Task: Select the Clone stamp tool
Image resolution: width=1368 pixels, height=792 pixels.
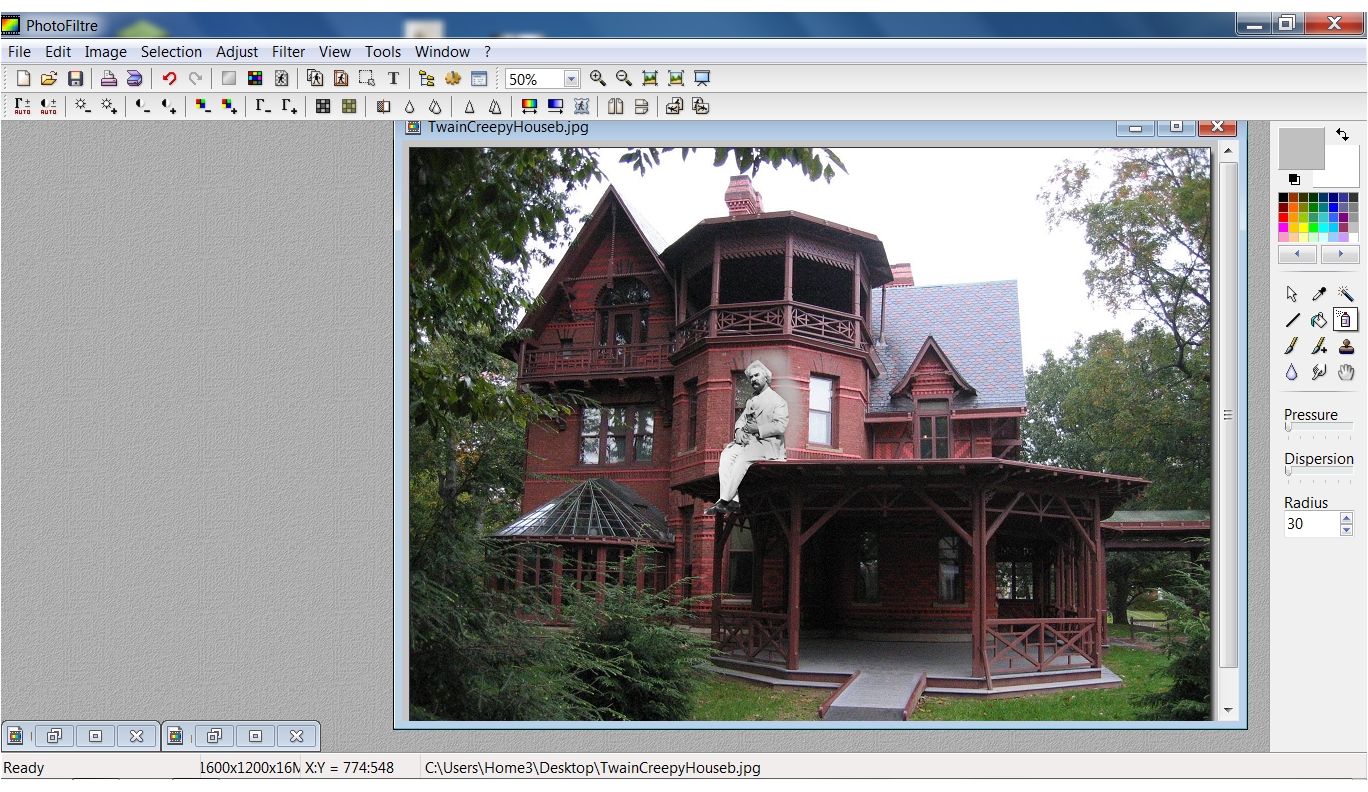Action: click(x=1346, y=346)
